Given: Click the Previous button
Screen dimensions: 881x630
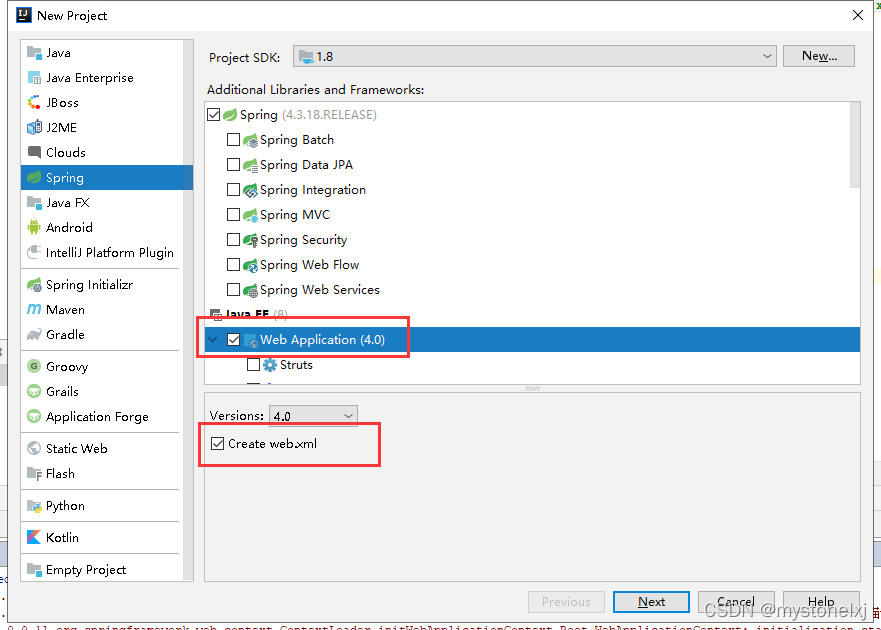Looking at the screenshot, I should (566, 602).
